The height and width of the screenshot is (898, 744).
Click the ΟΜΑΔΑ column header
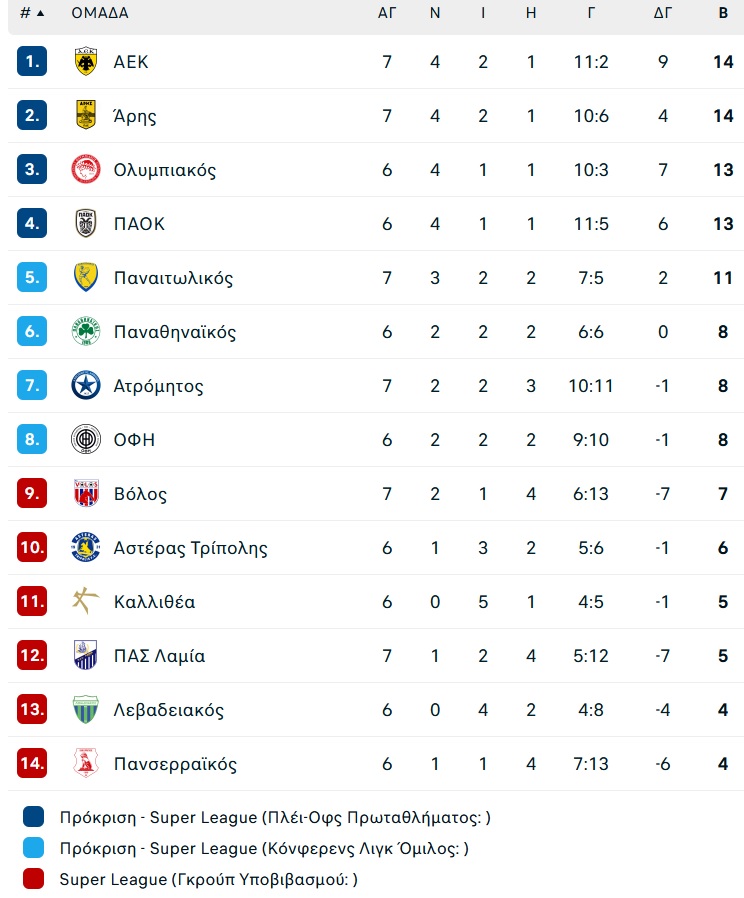click(100, 13)
